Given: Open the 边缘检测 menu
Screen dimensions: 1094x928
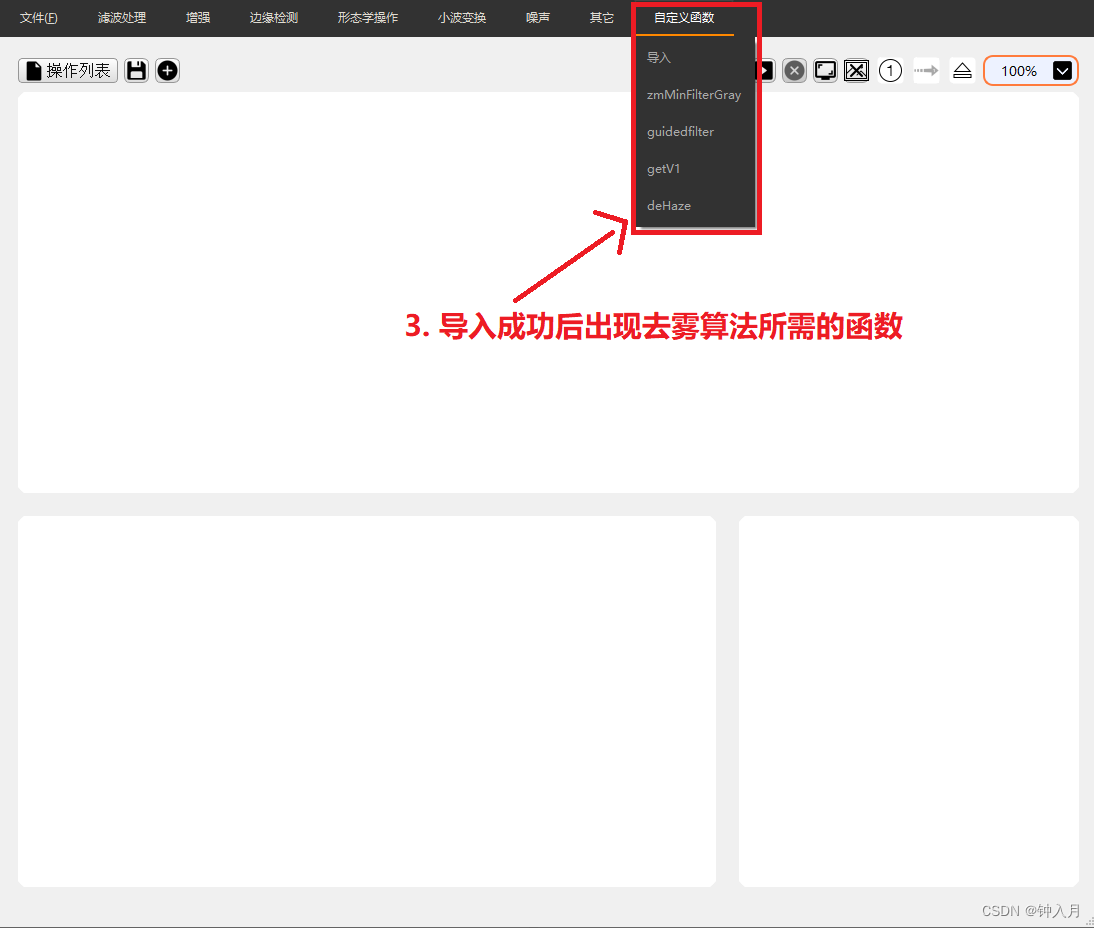Looking at the screenshot, I should (x=274, y=17).
